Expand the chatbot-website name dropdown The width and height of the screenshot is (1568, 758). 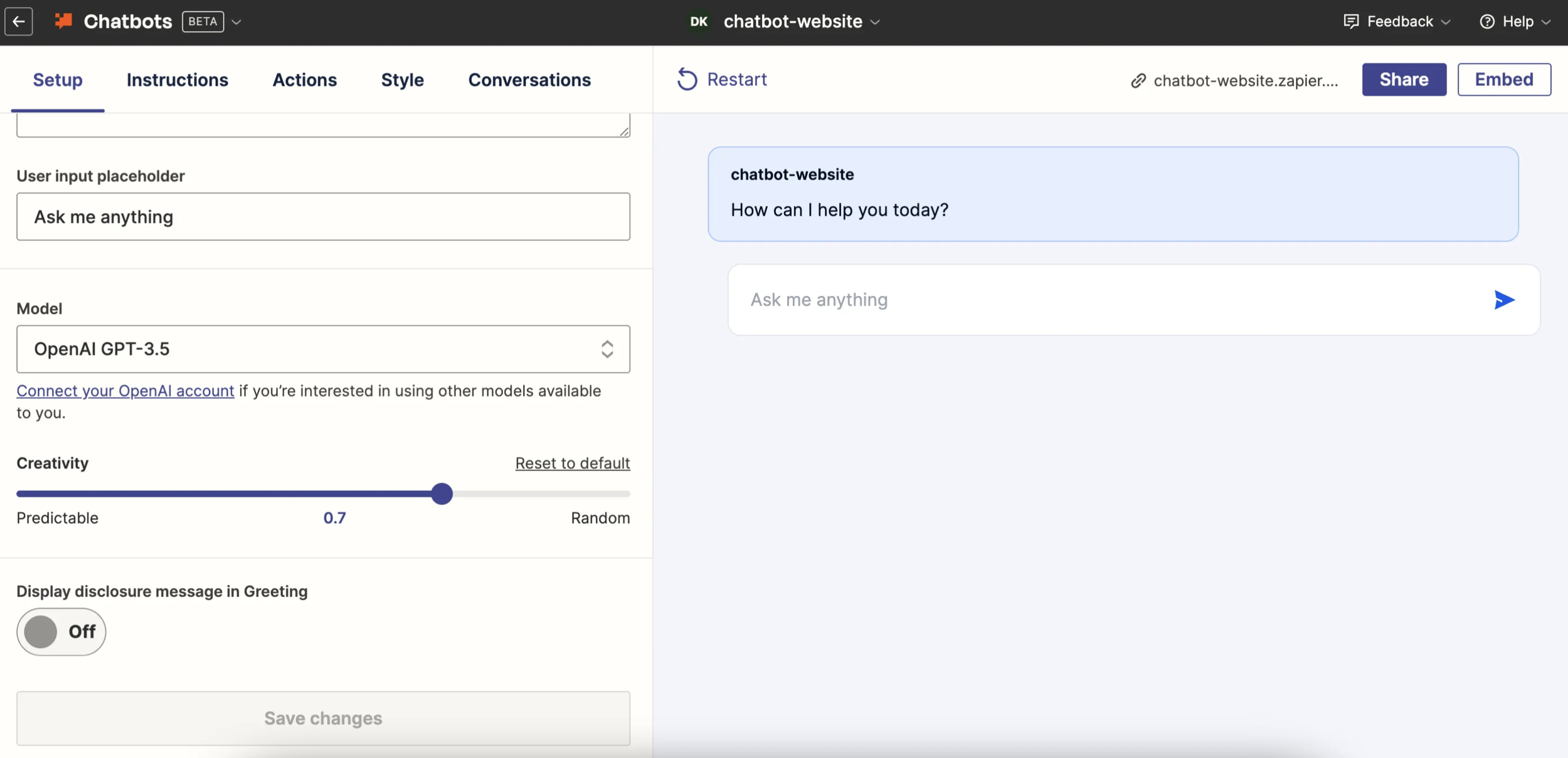876,22
